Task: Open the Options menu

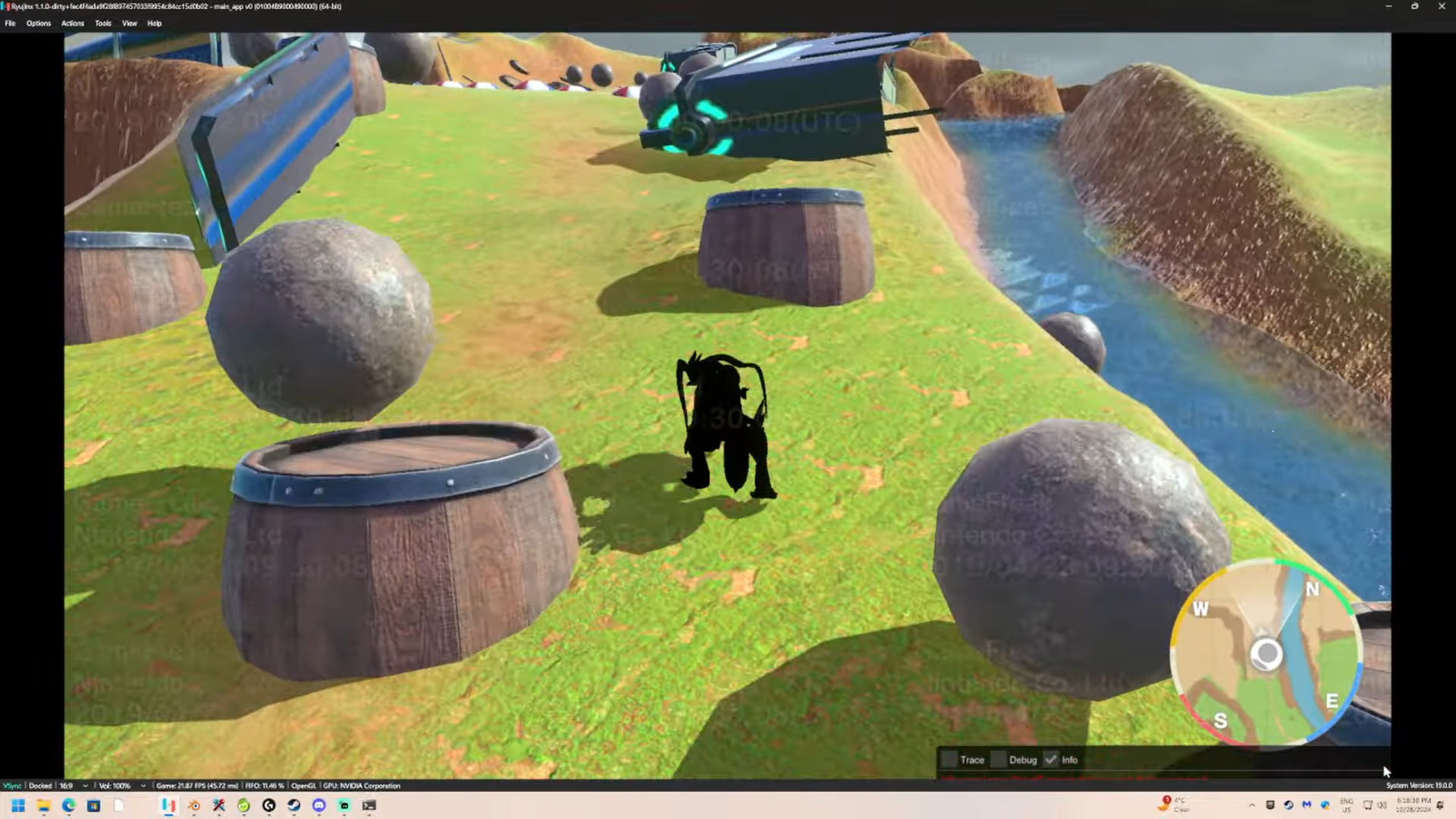Action: click(x=39, y=24)
